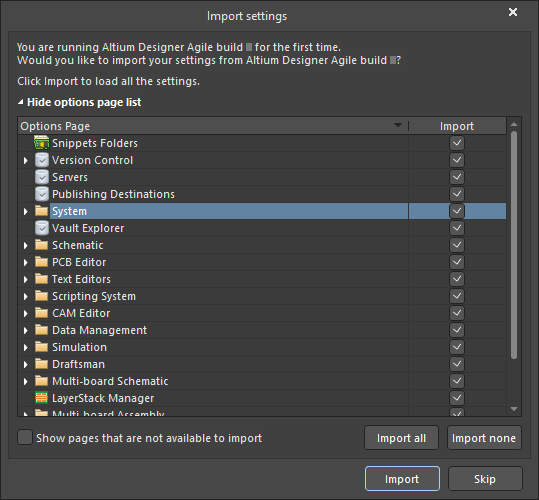Viewport: 539px width, 500px height.
Task: Expand the System tree node
Action: (x=25, y=211)
